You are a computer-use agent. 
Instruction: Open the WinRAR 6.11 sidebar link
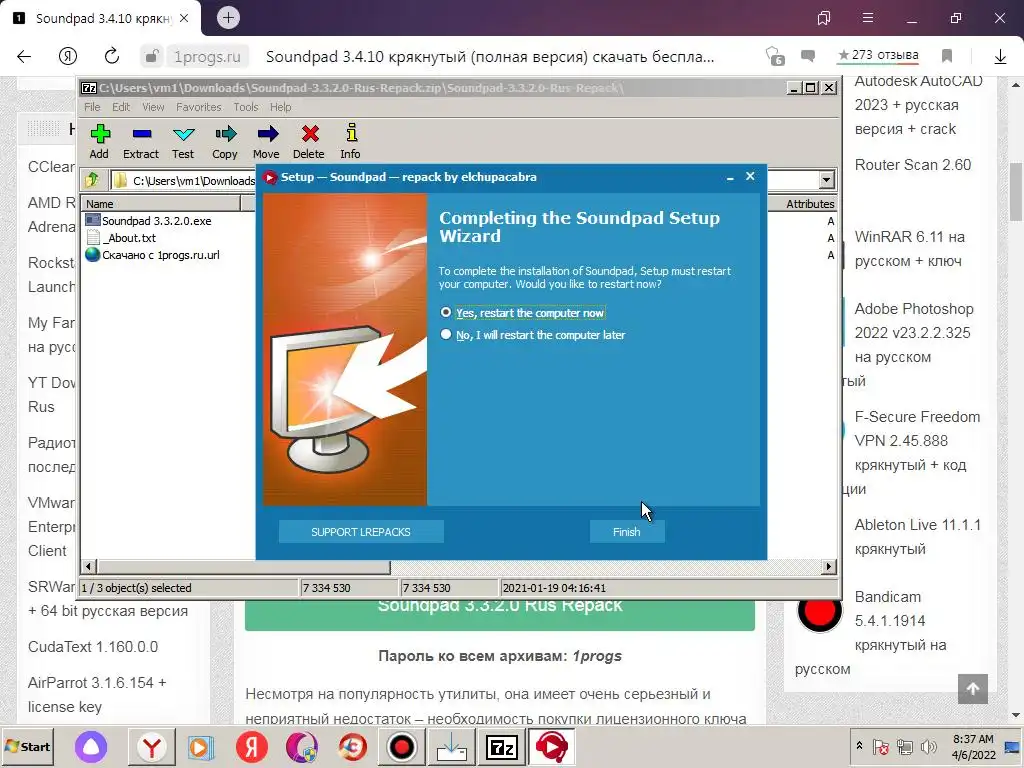click(910, 249)
